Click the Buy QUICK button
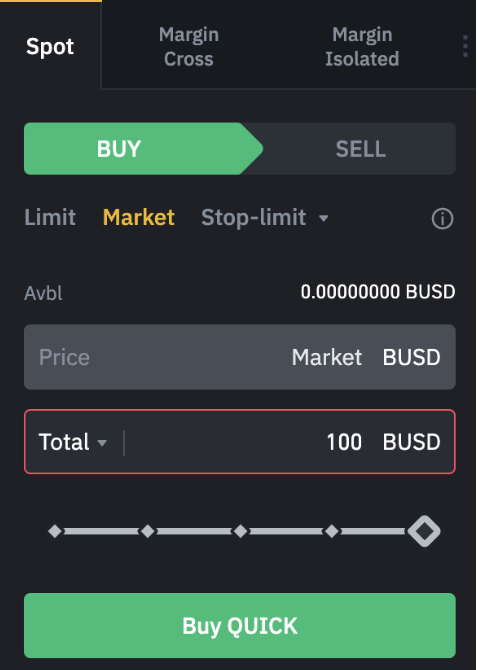Image resolution: width=478 pixels, height=670 pixels. [240, 625]
